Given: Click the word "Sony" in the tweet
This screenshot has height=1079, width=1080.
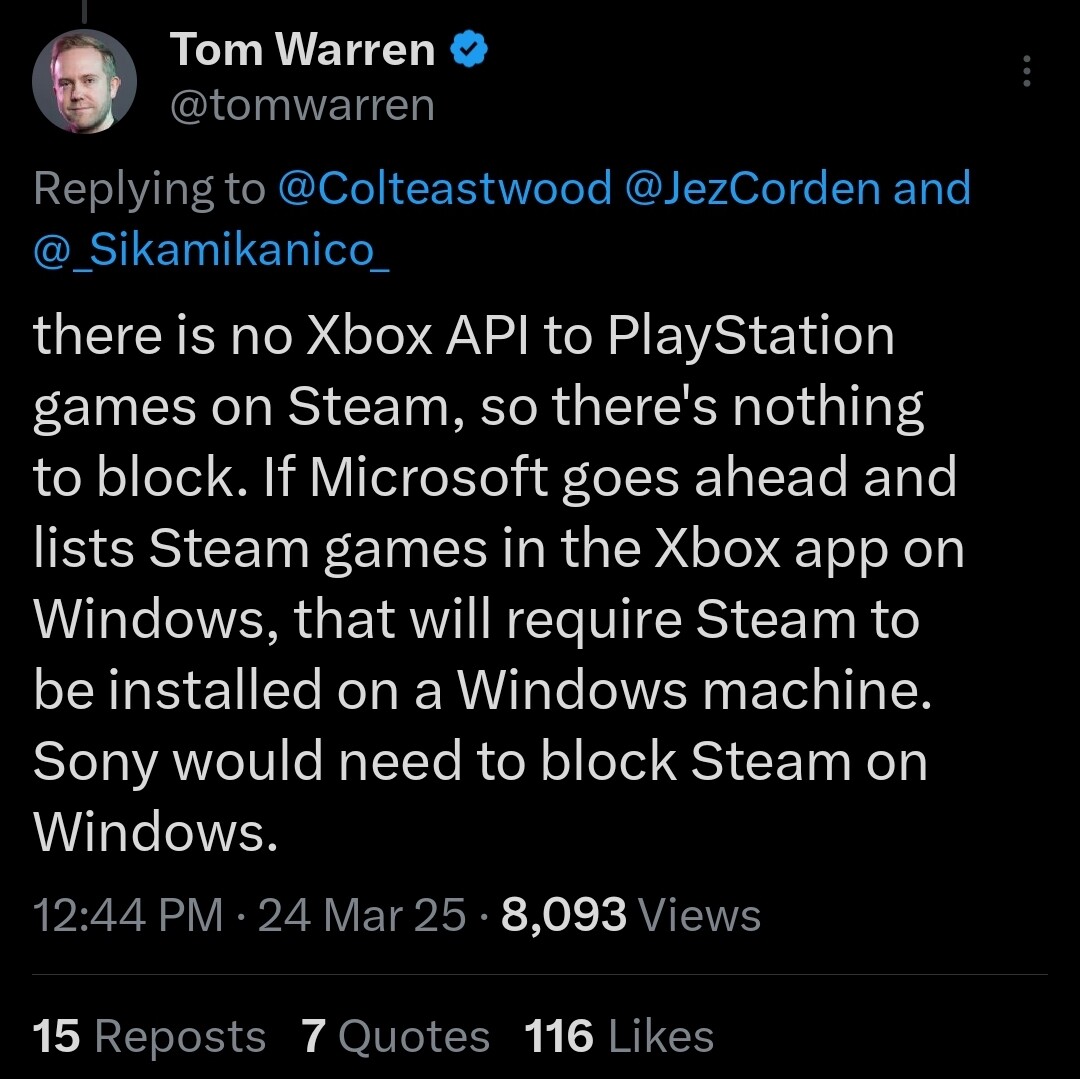Looking at the screenshot, I should tap(96, 763).
